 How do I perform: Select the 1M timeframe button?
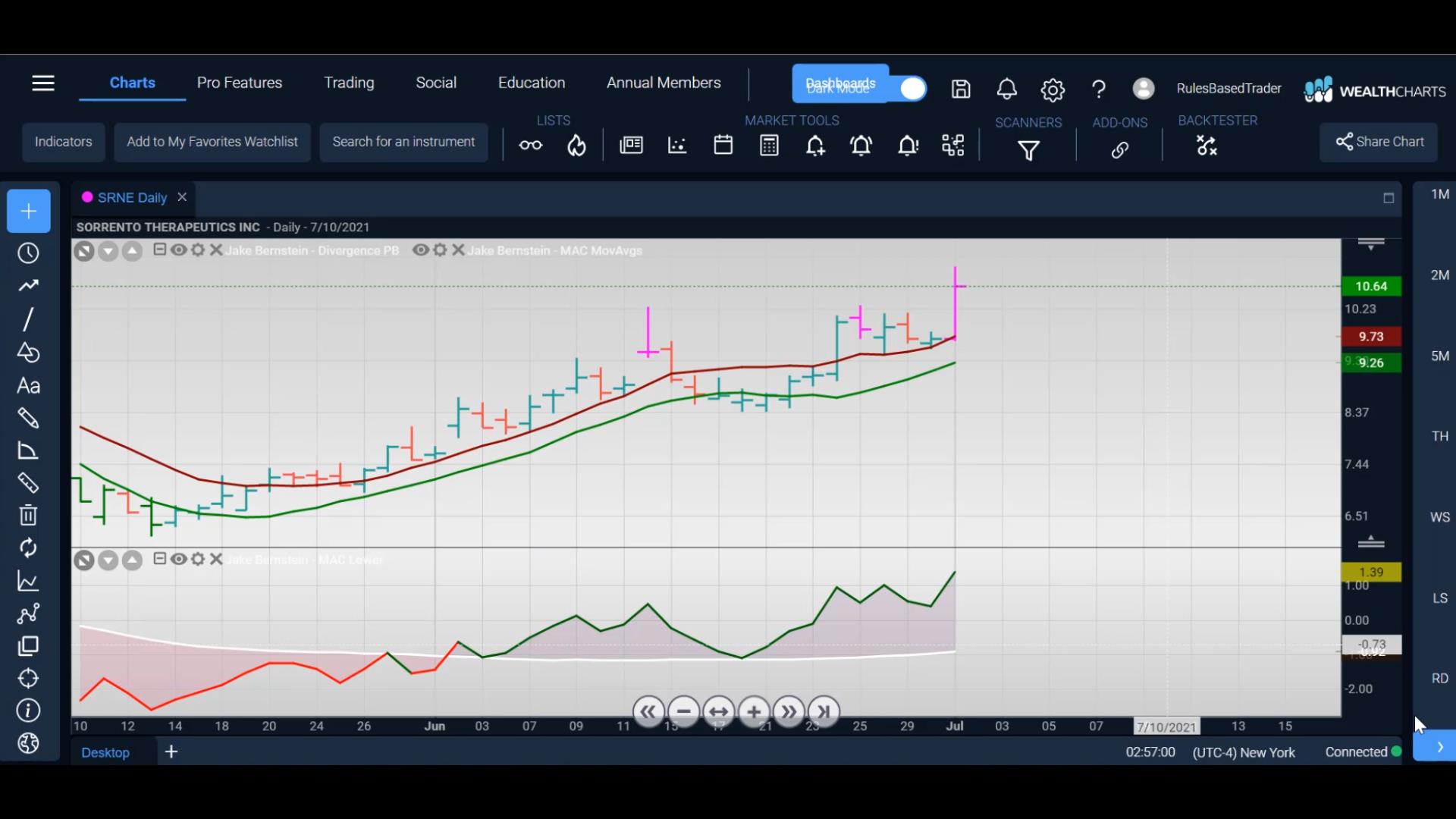[1440, 194]
